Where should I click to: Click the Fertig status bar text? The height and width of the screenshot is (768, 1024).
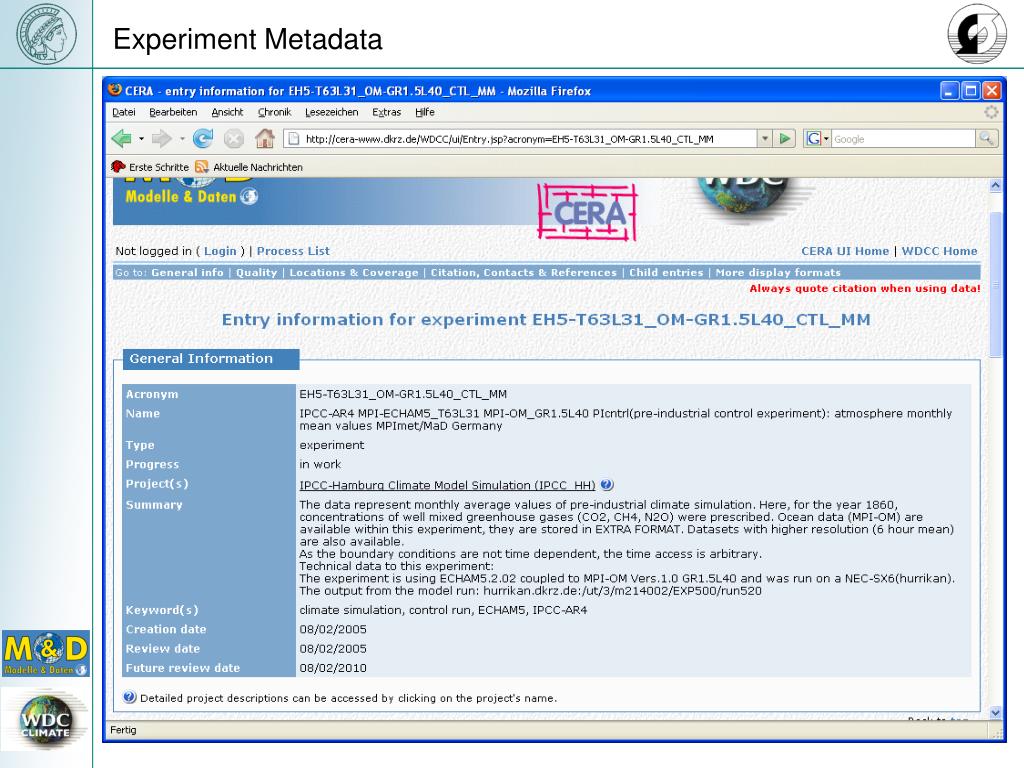pos(123,729)
